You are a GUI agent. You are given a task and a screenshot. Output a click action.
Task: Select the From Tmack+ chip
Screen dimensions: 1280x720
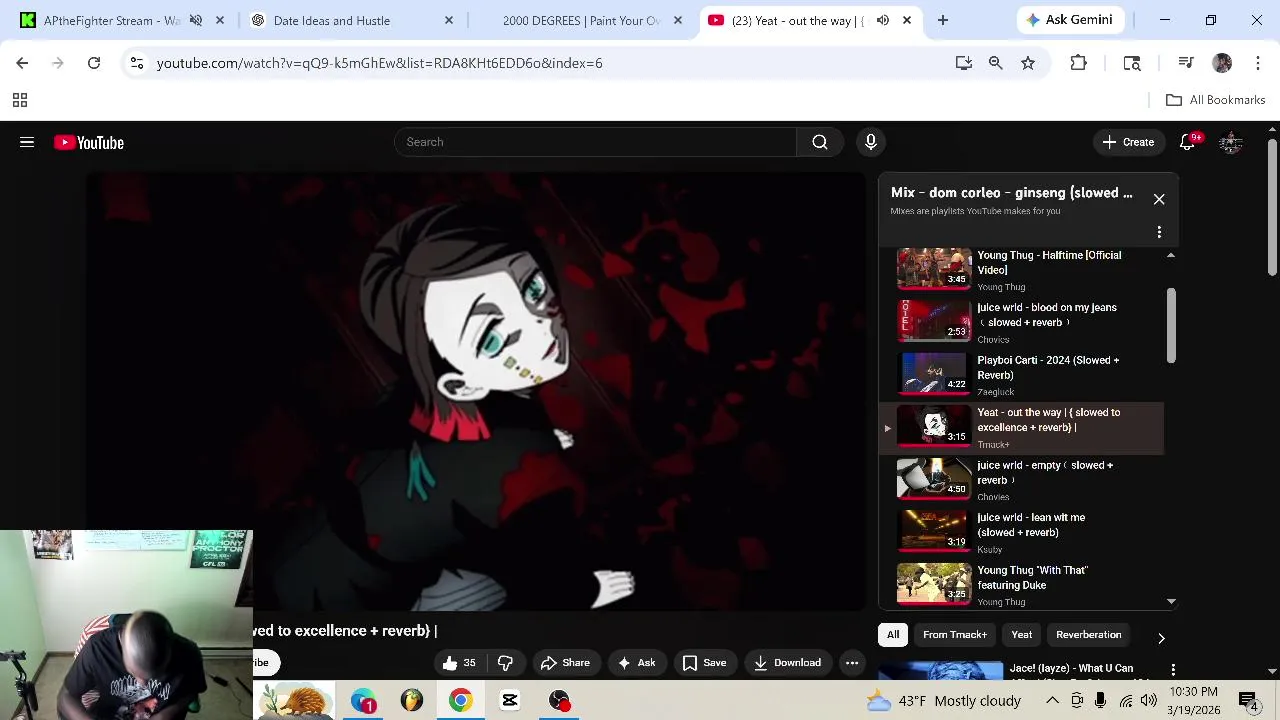955,635
